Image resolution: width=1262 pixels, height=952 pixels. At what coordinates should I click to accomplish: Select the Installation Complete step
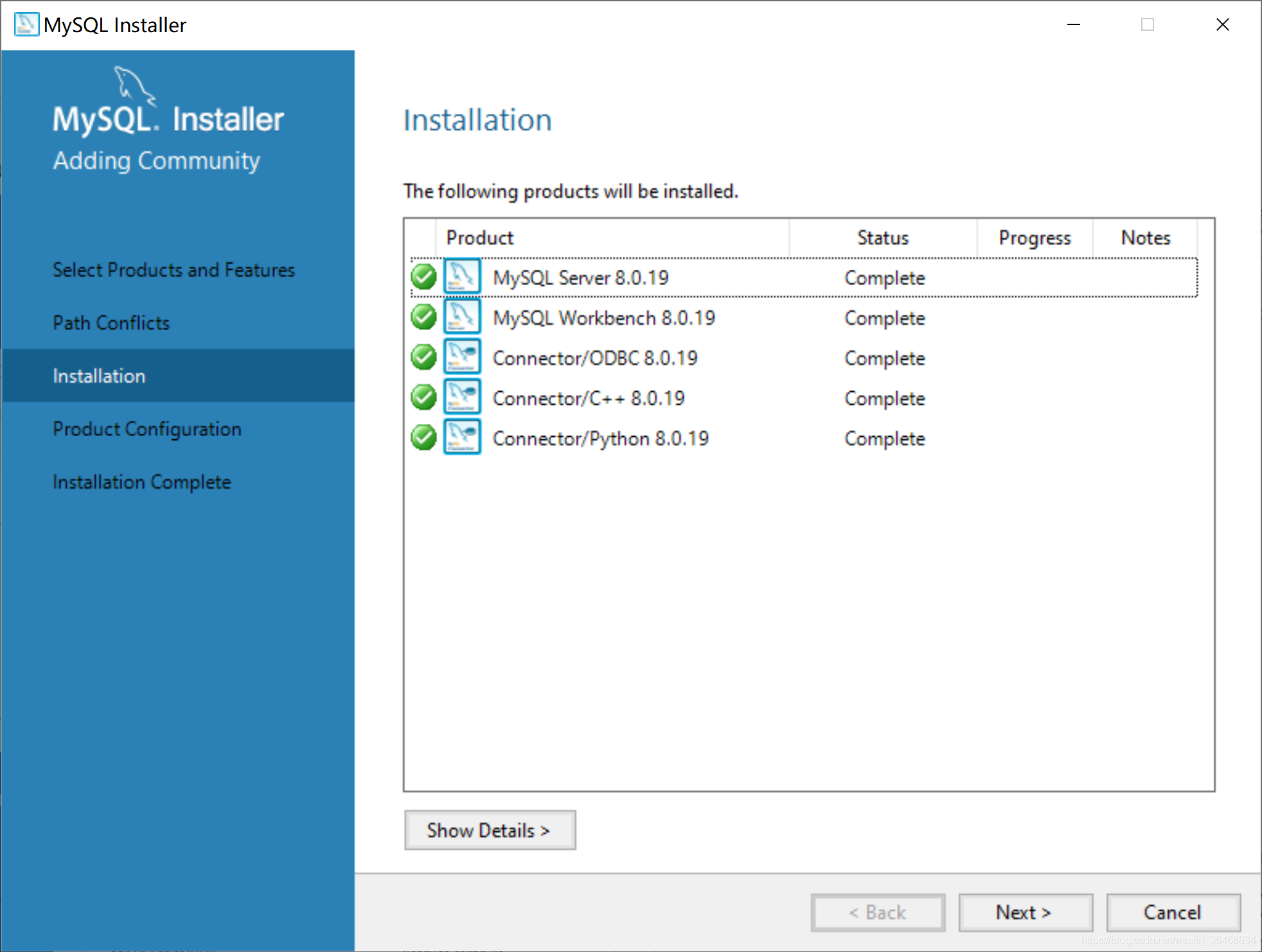pos(140,481)
